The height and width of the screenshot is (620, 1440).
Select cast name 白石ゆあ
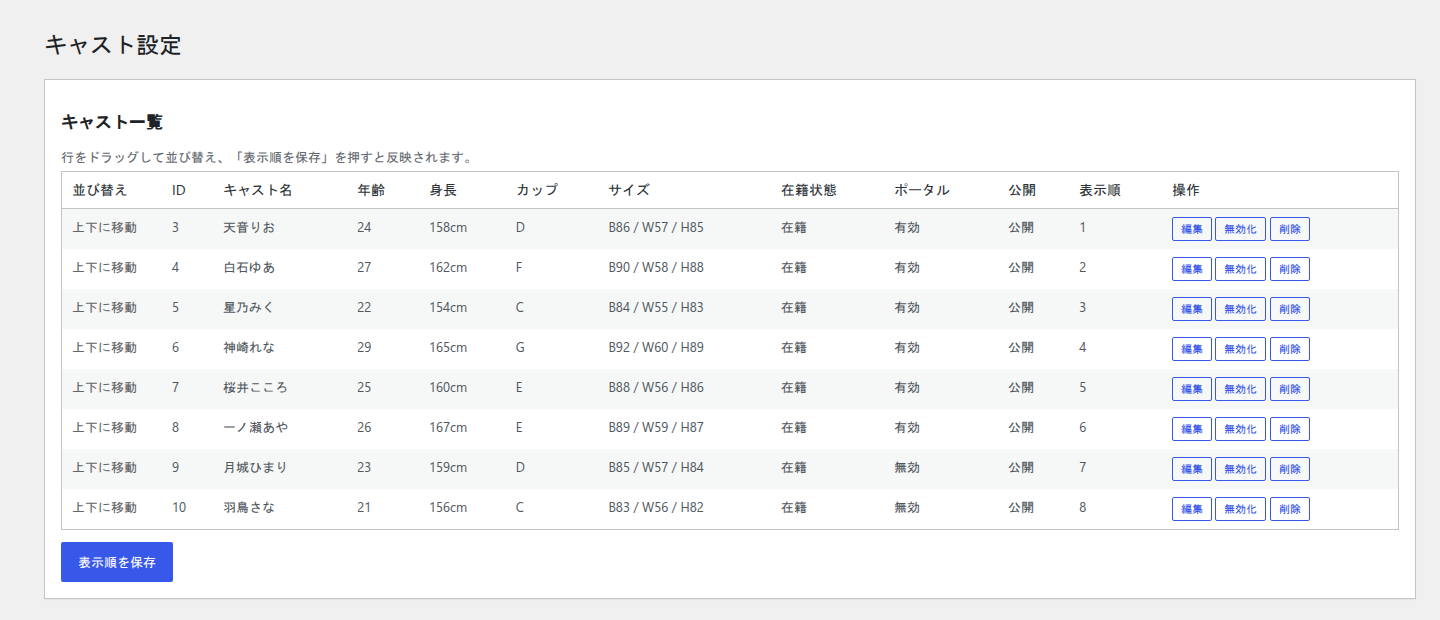[249, 268]
